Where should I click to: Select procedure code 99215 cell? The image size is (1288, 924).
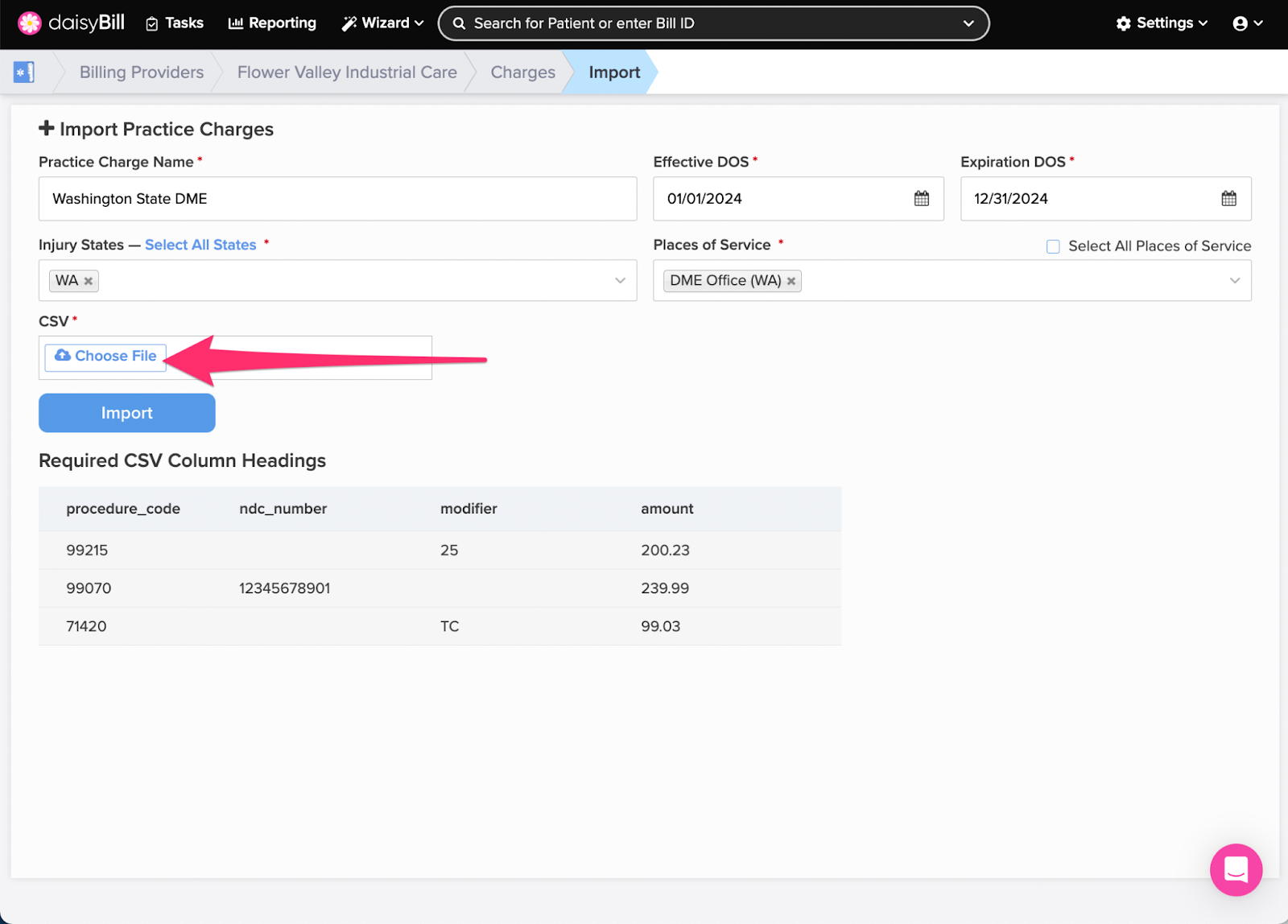[87, 551]
